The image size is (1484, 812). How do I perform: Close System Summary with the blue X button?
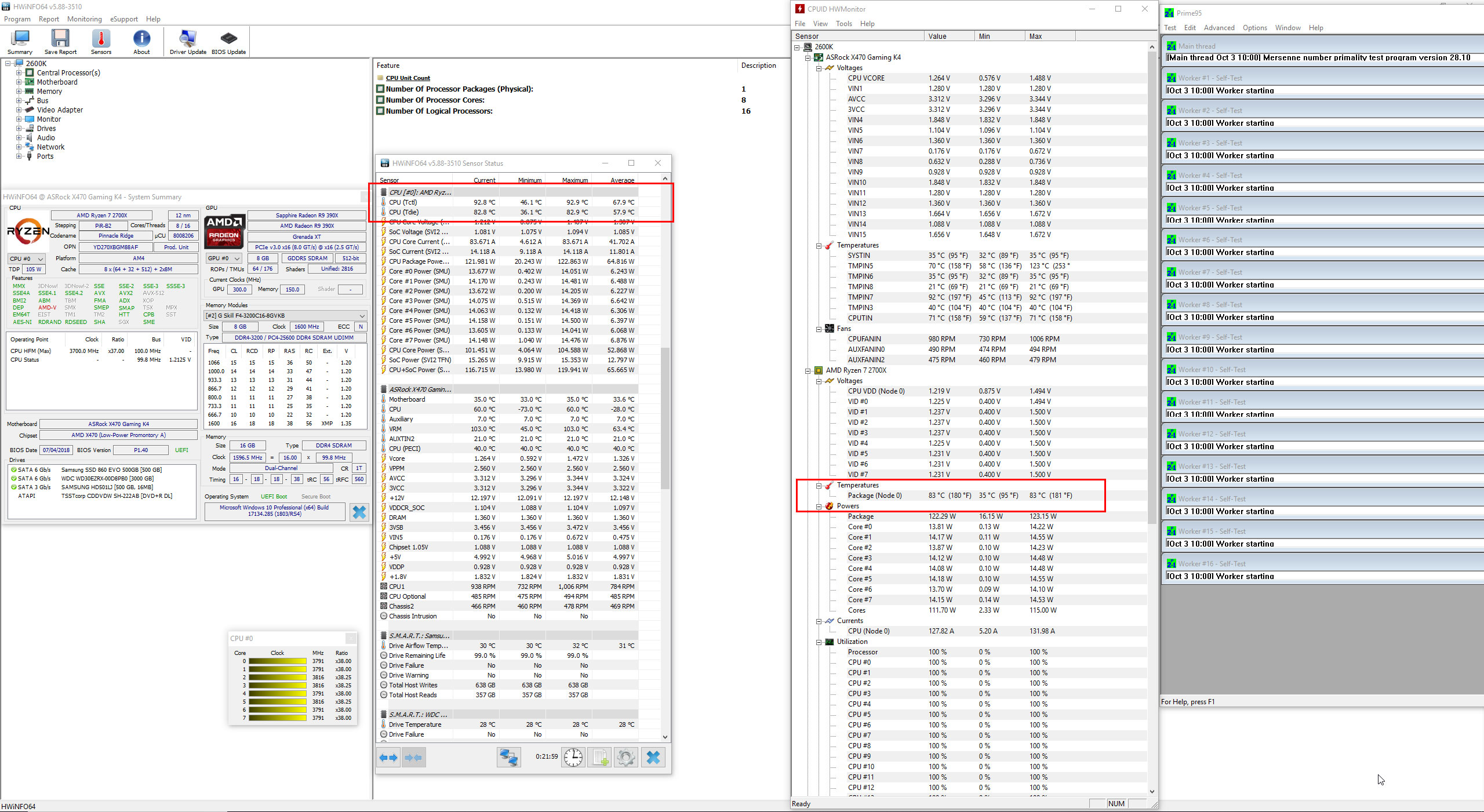point(359,512)
